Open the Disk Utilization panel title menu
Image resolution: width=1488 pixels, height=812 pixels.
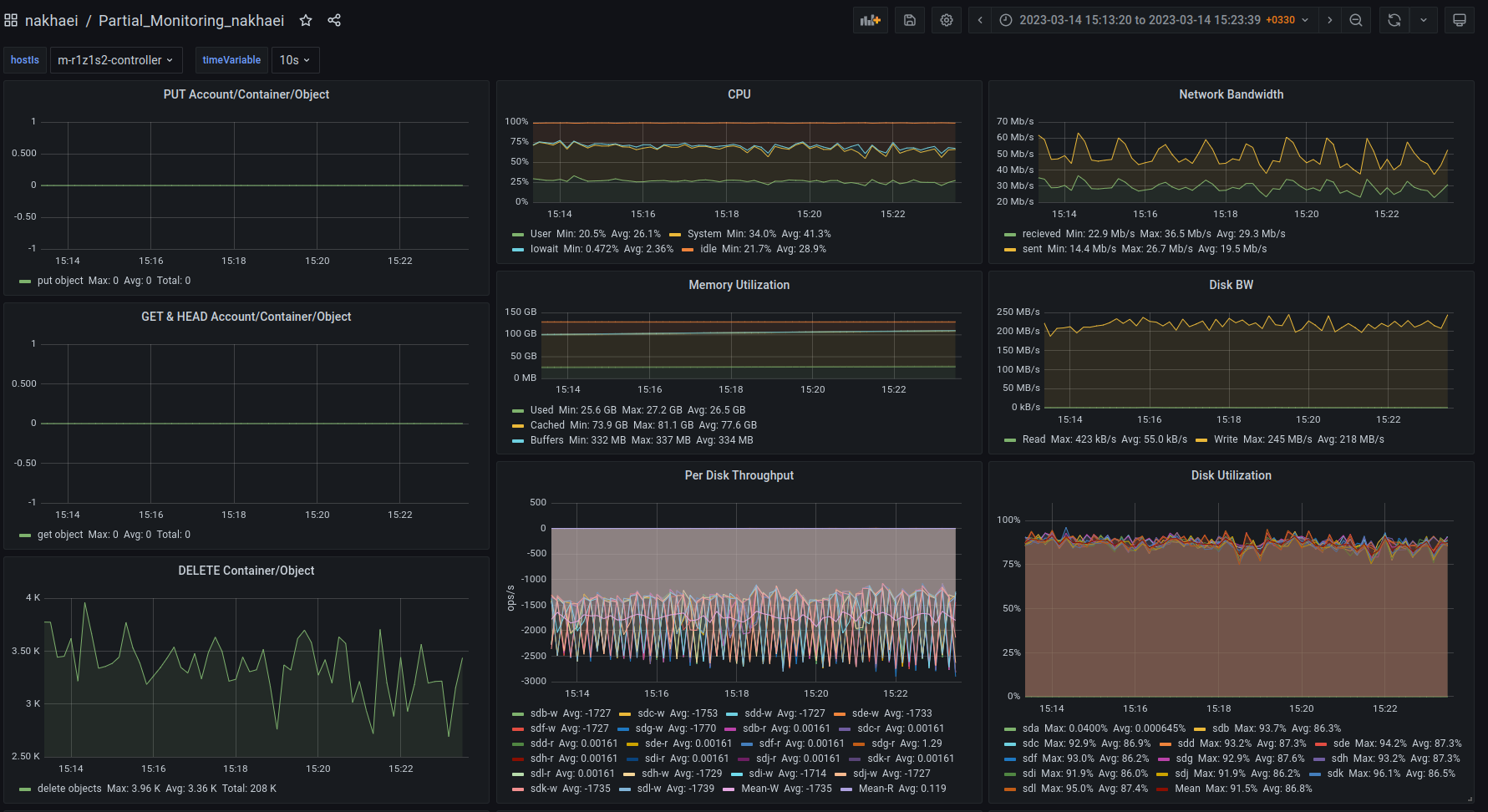coord(1231,475)
